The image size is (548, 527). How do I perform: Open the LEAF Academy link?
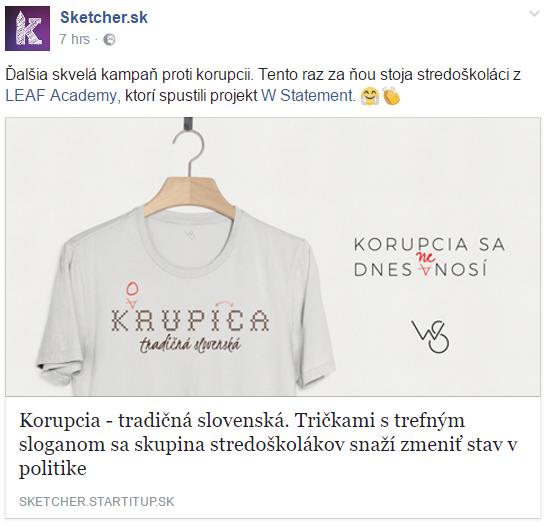click(60, 95)
